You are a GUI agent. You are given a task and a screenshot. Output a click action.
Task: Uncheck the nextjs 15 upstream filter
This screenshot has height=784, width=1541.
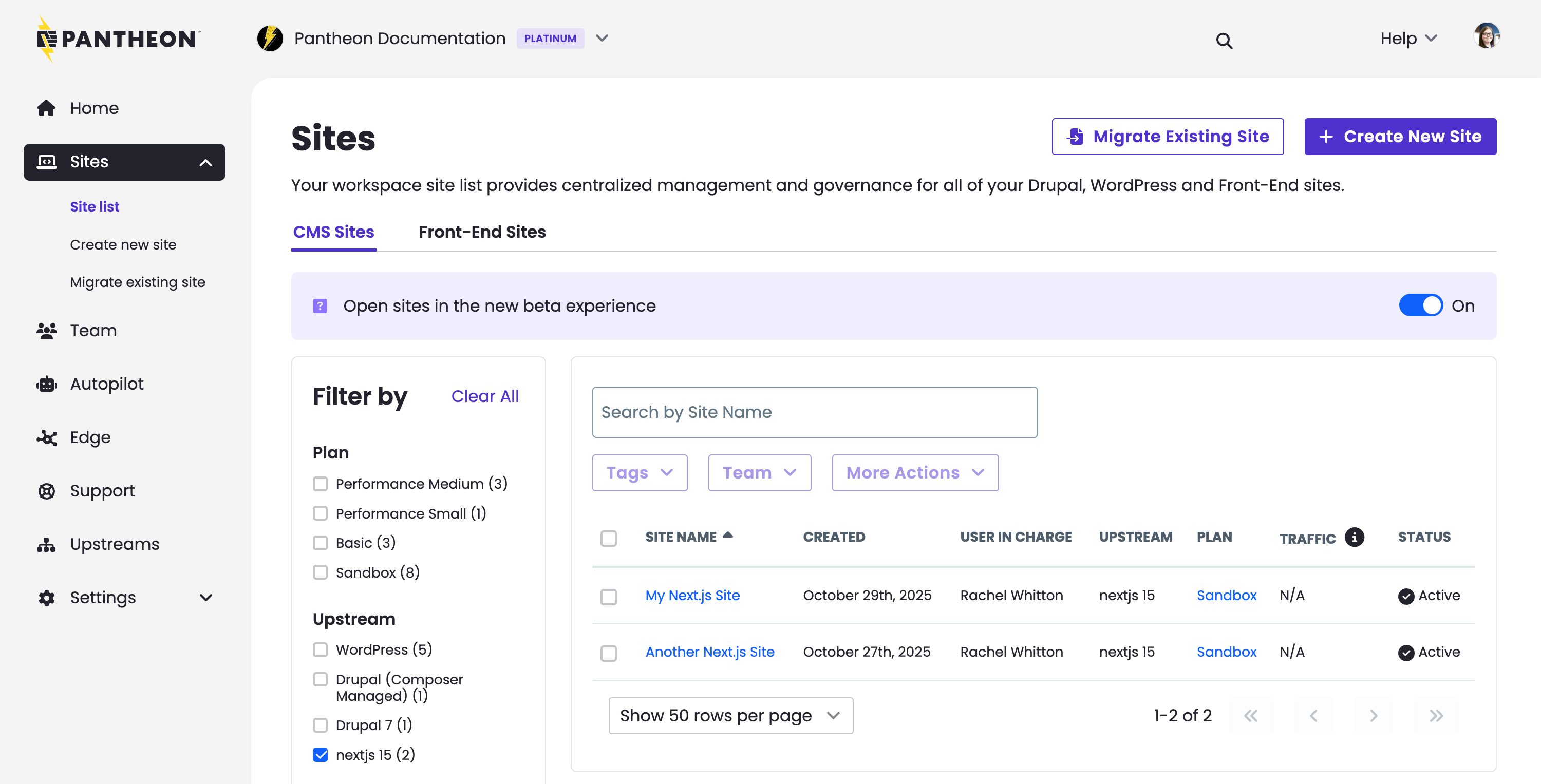pyautogui.click(x=321, y=755)
